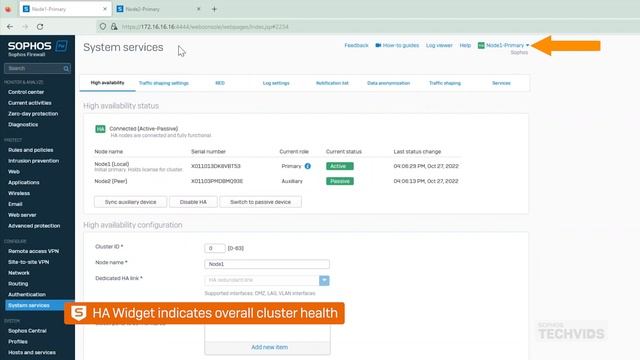Open Routing in sidebar
This screenshot has width=640, height=360.
[x=18, y=284]
